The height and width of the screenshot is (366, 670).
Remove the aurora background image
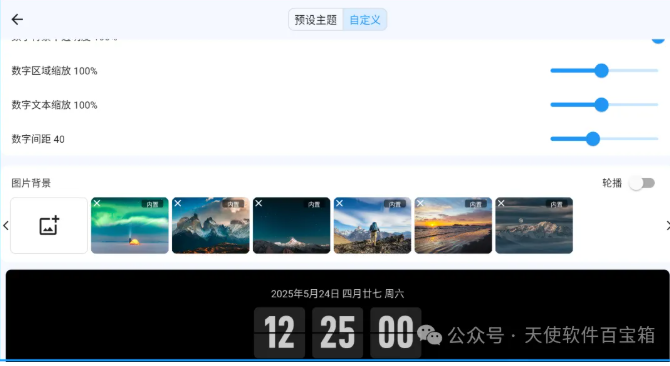[97, 203]
